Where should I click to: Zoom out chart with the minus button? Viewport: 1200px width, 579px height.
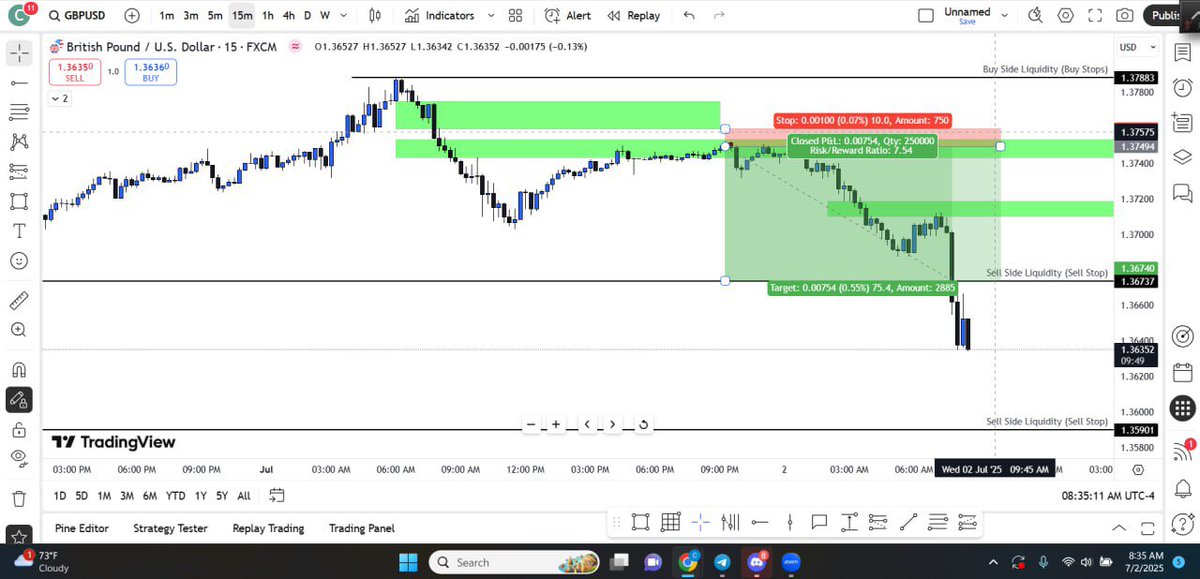coord(530,424)
